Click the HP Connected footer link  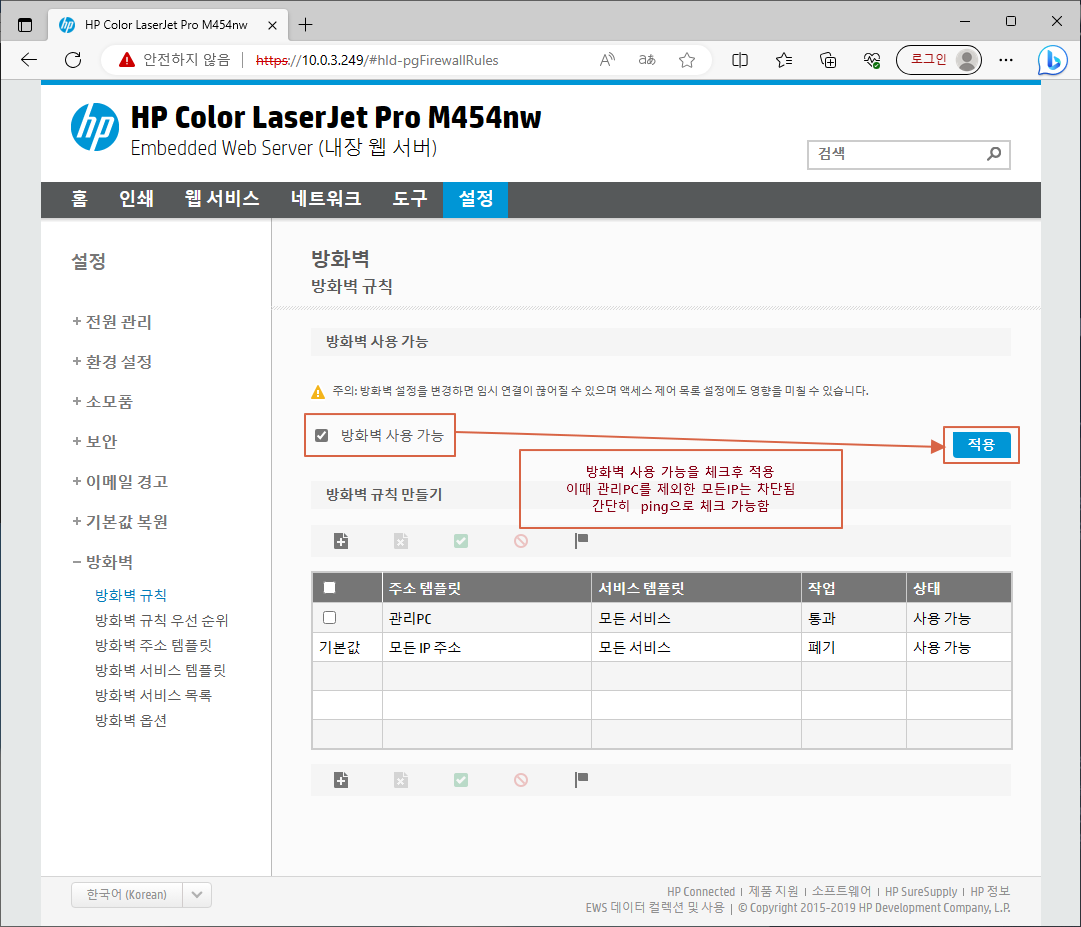pos(700,891)
